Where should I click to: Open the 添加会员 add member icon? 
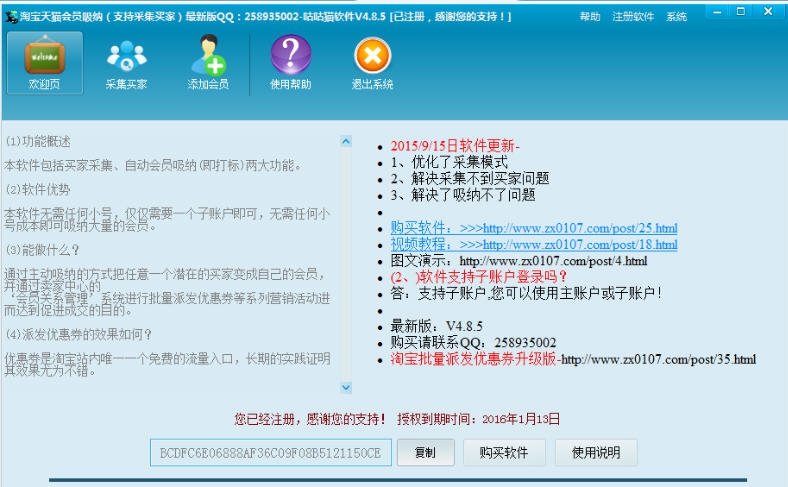208,63
